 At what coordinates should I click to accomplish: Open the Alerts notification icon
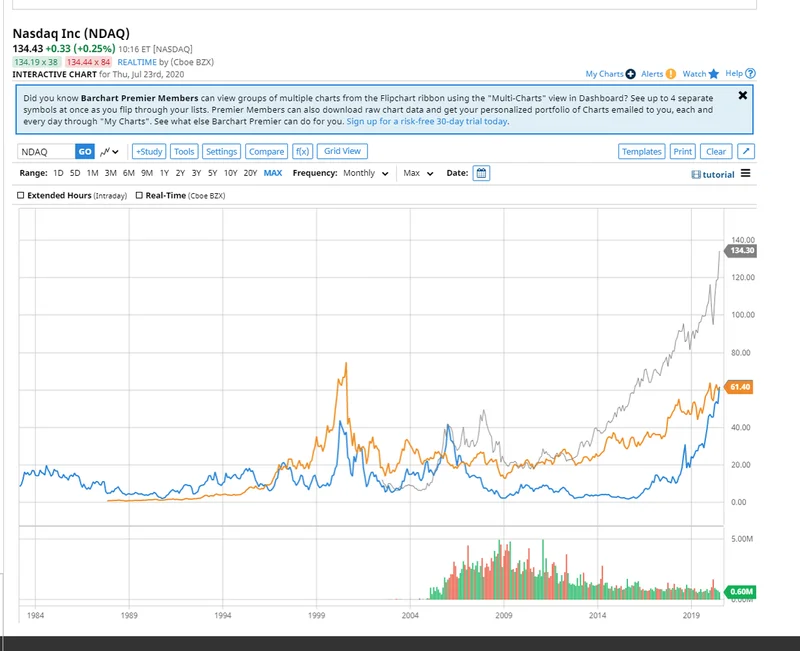pyautogui.click(x=670, y=74)
